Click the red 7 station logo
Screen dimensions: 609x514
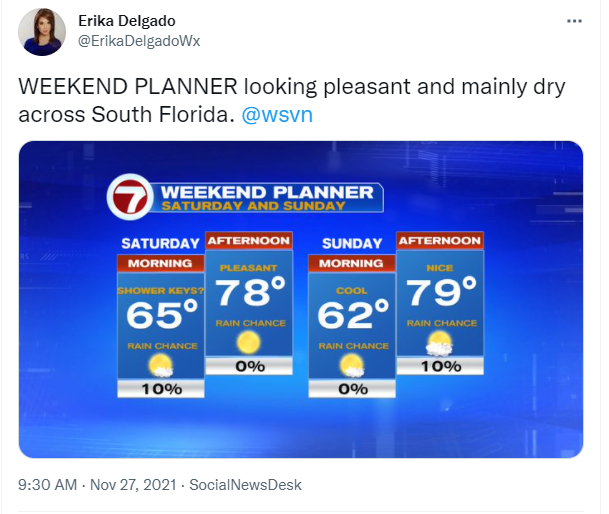click(x=130, y=197)
